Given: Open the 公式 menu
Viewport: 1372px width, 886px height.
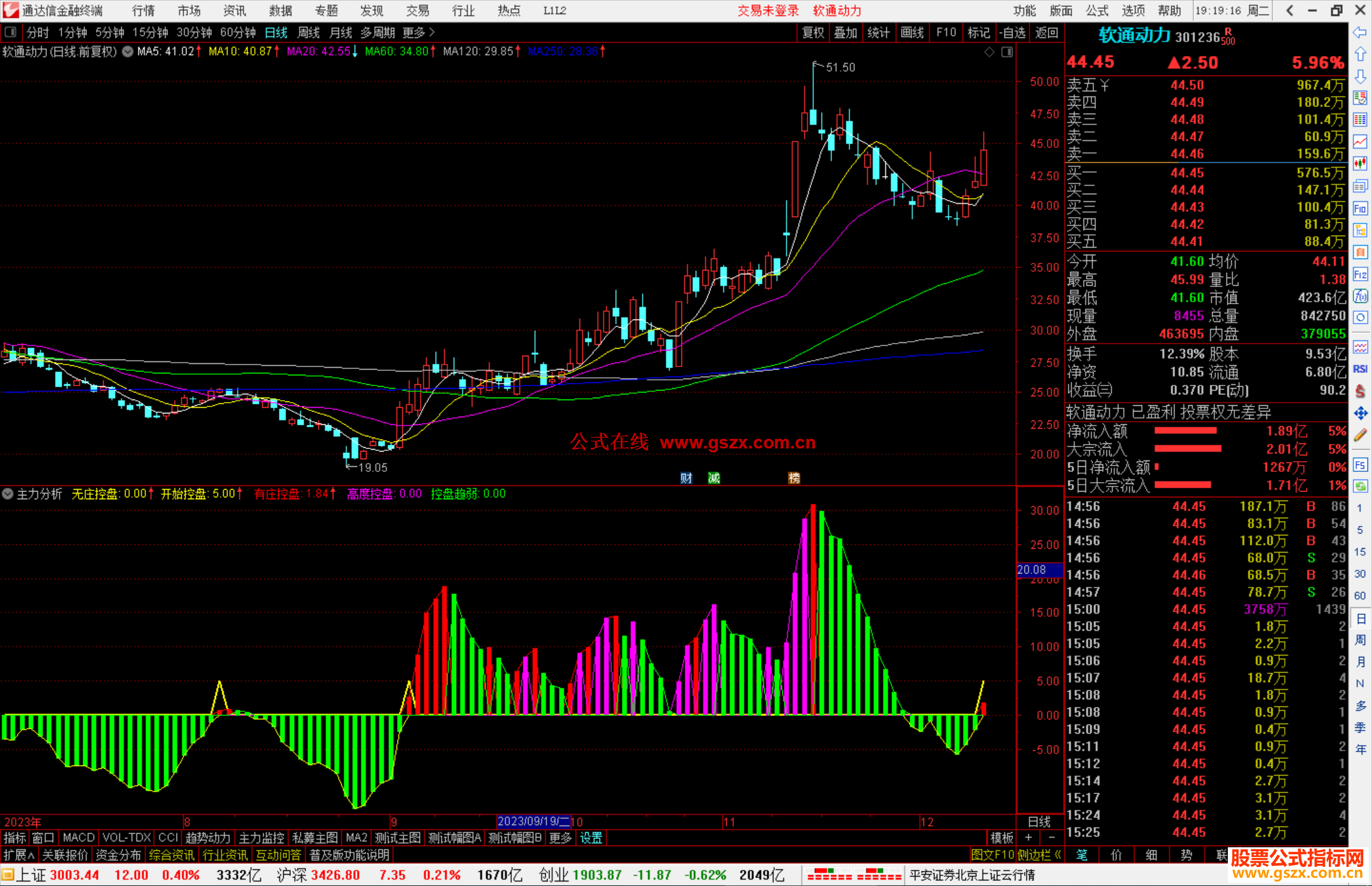Looking at the screenshot, I should click(x=1097, y=10).
